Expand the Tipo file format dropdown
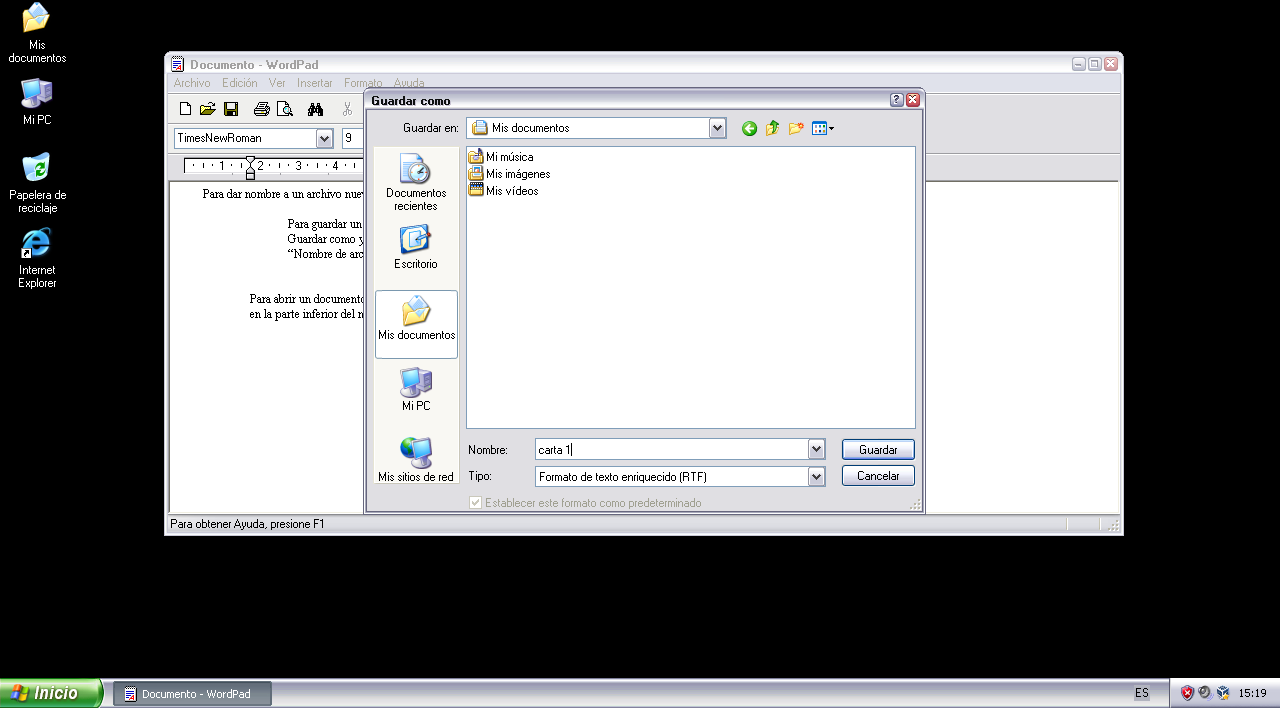1280x708 pixels. click(x=817, y=477)
